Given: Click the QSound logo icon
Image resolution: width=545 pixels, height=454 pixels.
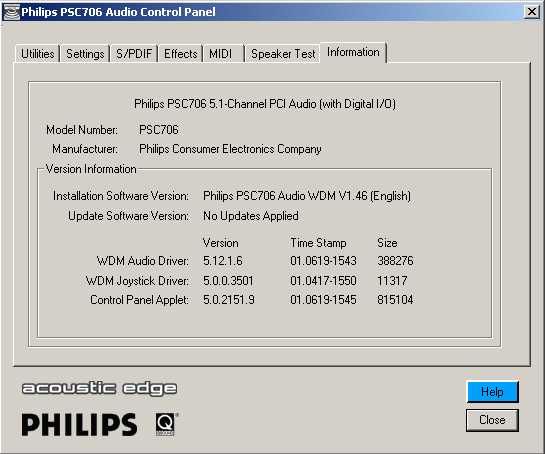Looking at the screenshot, I should click(166, 424).
